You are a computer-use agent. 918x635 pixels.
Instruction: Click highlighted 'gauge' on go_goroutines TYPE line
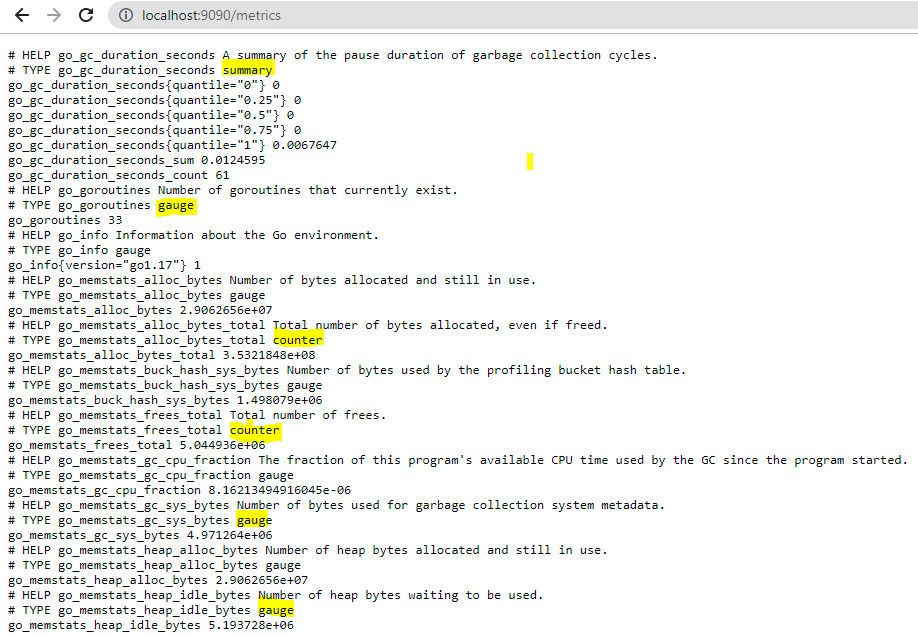click(176, 205)
